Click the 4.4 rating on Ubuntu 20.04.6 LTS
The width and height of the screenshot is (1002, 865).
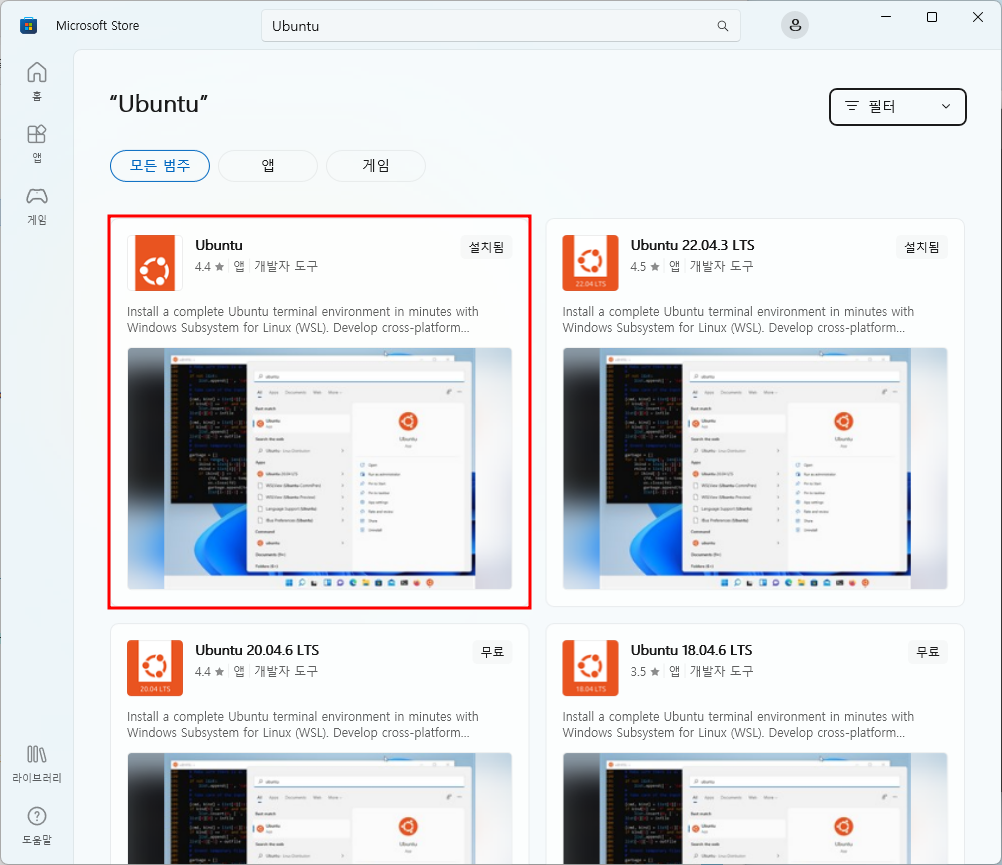pyautogui.click(x=209, y=671)
